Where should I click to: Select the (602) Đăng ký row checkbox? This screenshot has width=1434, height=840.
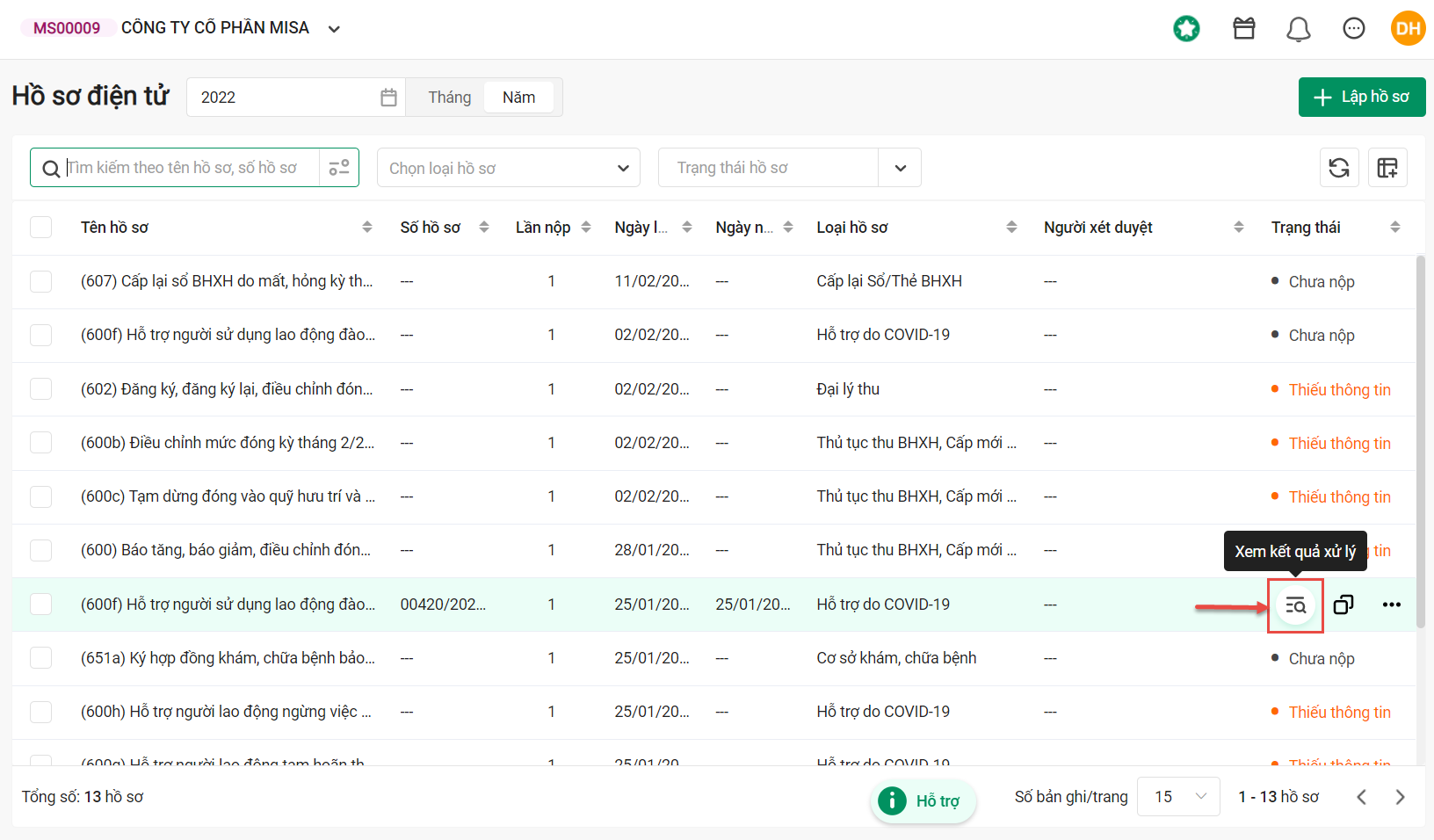coord(41,388)
